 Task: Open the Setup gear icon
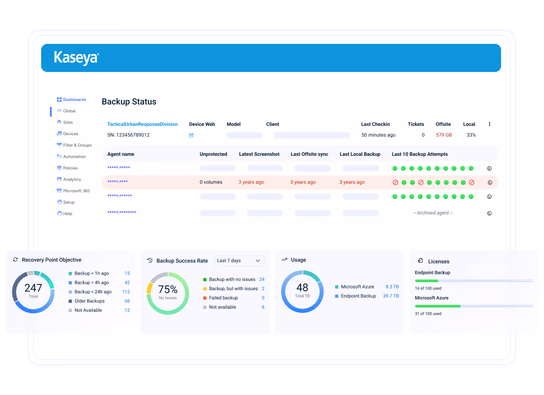click(59, 202)
